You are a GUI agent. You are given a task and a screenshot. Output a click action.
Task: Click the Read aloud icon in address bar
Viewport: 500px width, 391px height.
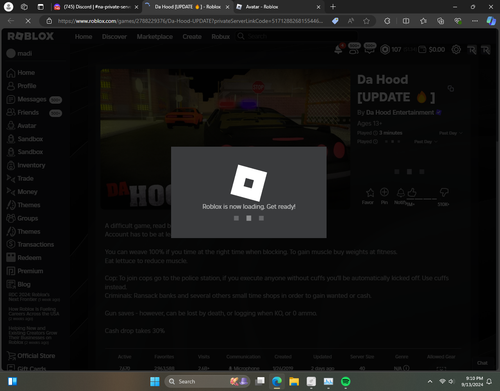[x=351, y=21]
